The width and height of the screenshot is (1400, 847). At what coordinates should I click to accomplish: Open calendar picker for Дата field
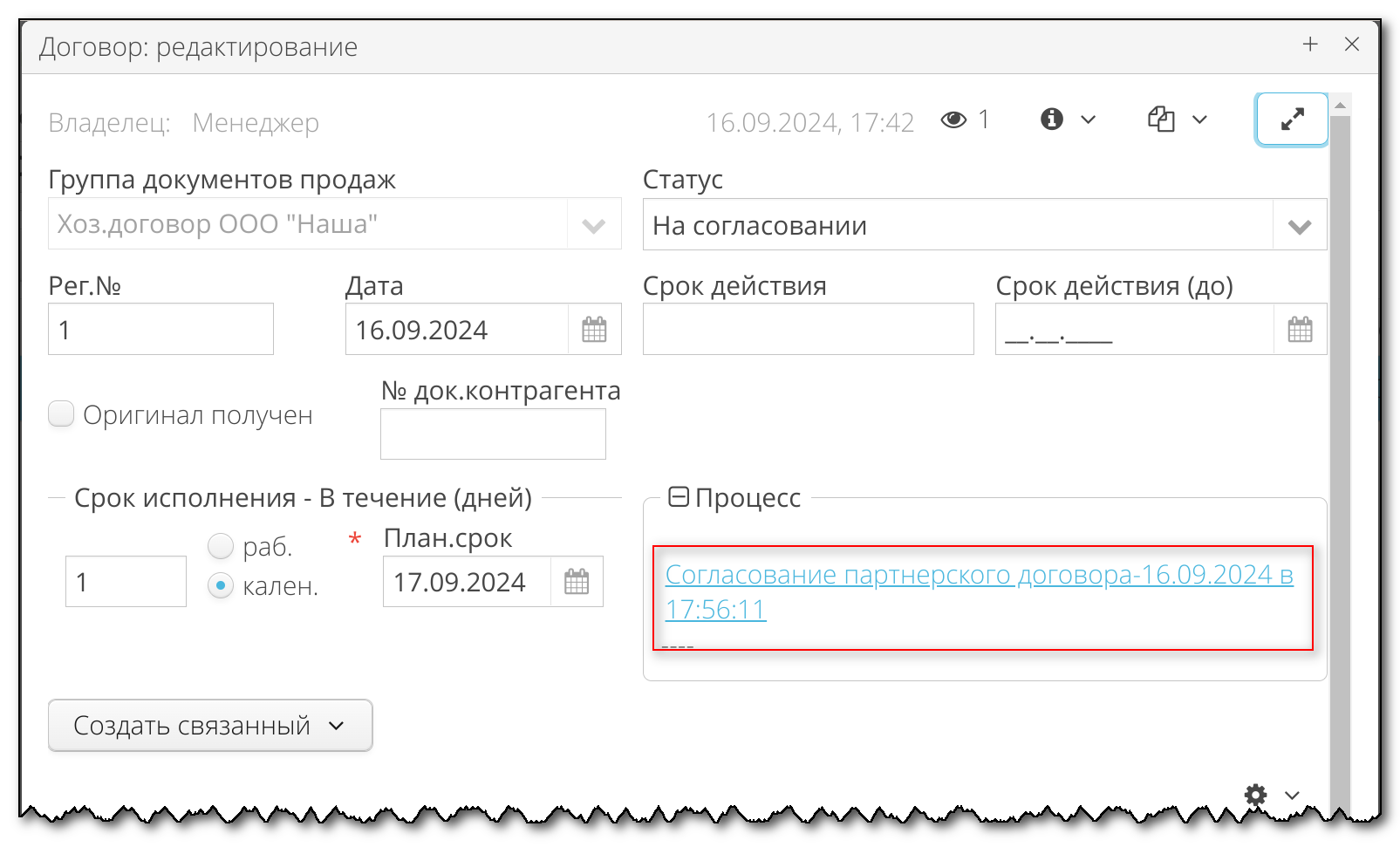594,330
